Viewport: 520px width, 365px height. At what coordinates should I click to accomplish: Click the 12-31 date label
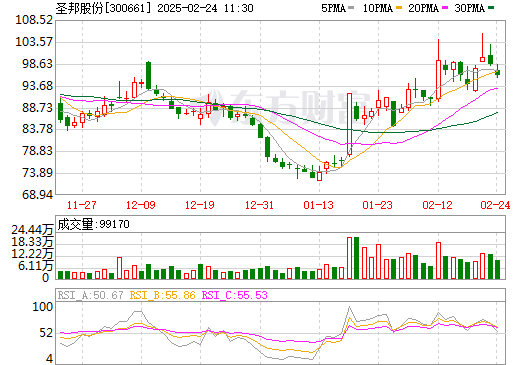pos(259,205)
